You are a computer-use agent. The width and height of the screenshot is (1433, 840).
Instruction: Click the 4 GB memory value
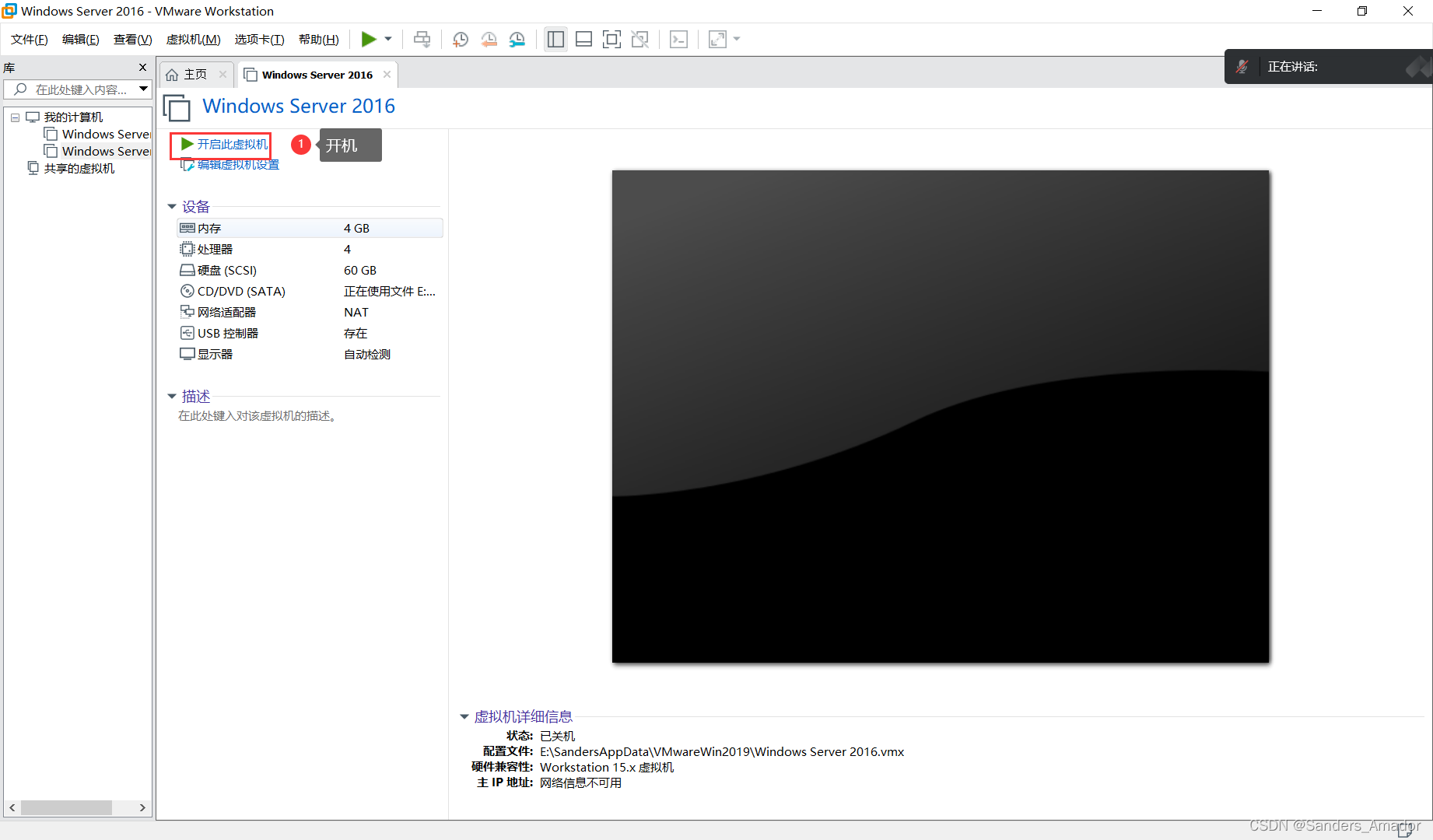(357, 228)
